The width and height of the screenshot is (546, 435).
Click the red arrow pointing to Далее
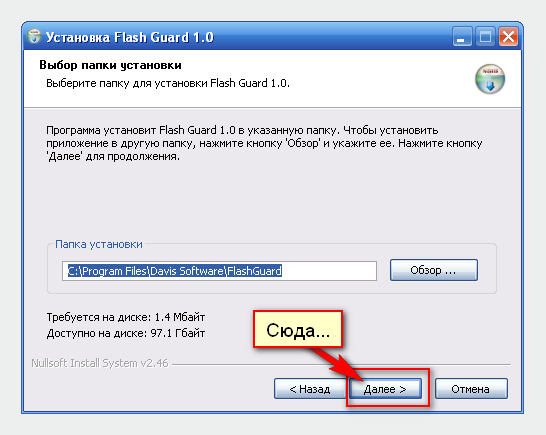tap(336, 364)
